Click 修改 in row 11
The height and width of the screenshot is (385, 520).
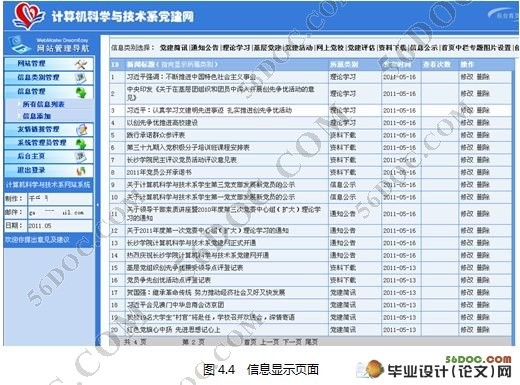[467, 214]
